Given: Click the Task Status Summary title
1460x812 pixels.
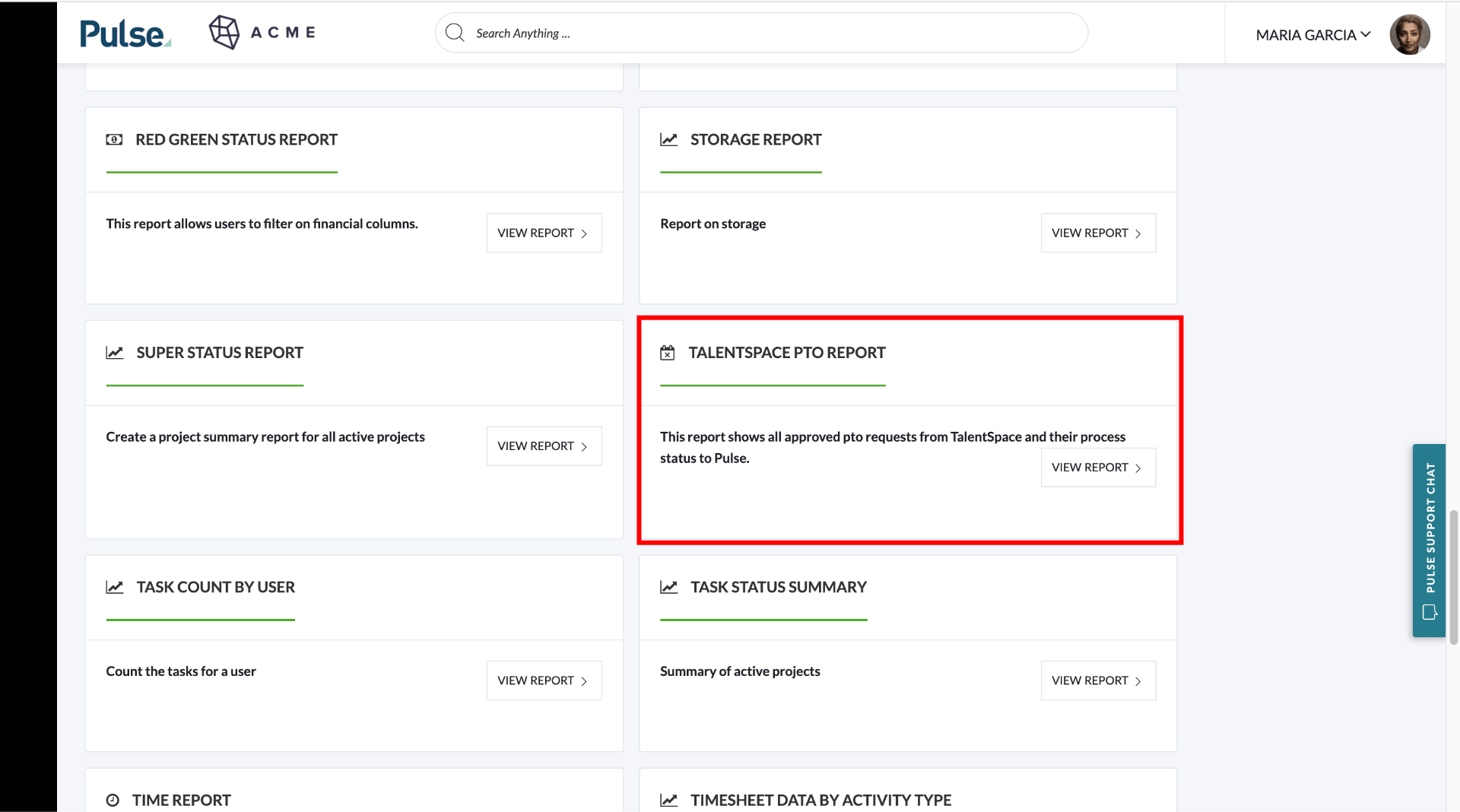Looking at the screenshot, I should coord(779,587).
